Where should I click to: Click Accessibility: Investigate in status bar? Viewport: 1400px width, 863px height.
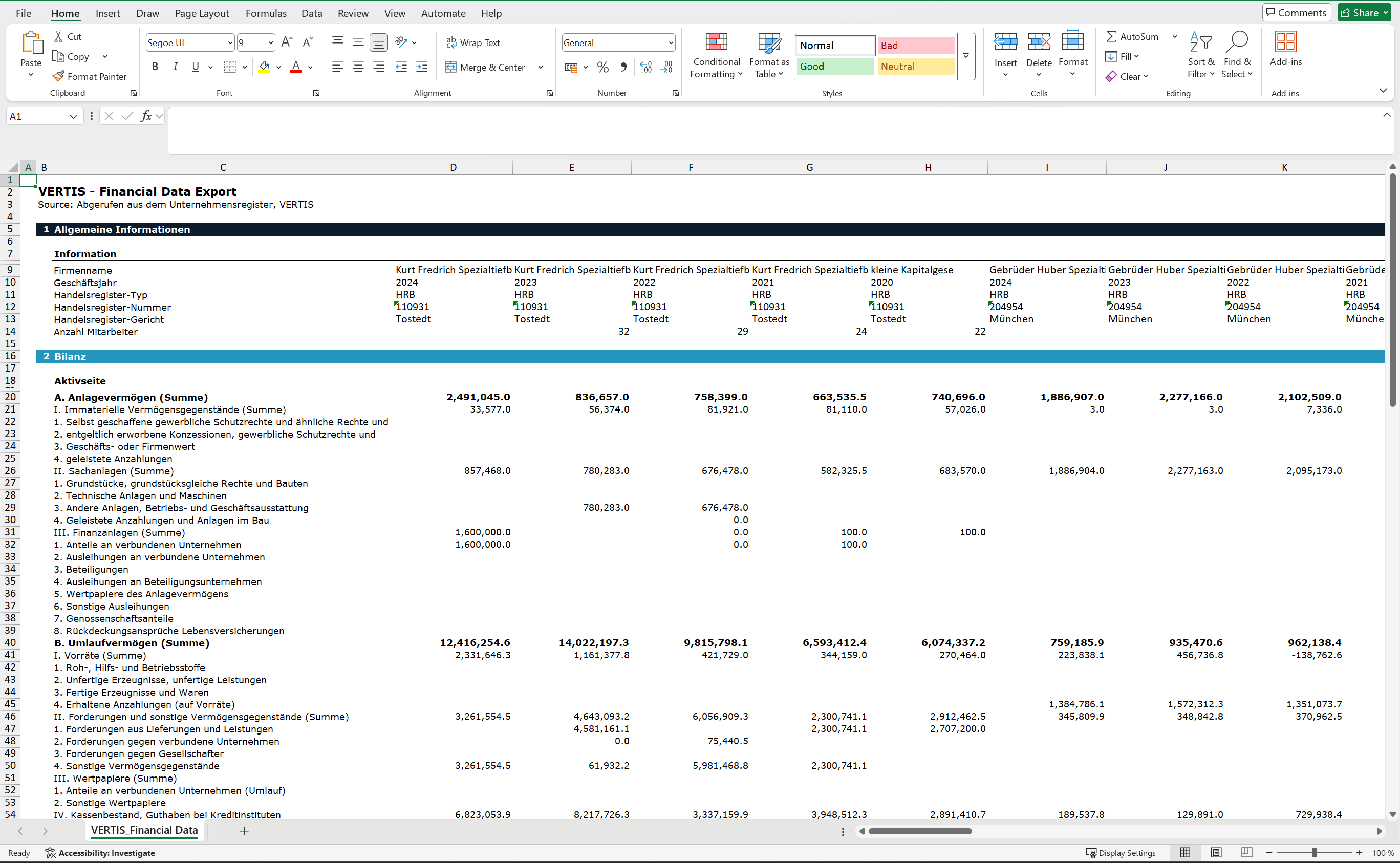coord(100,853)
